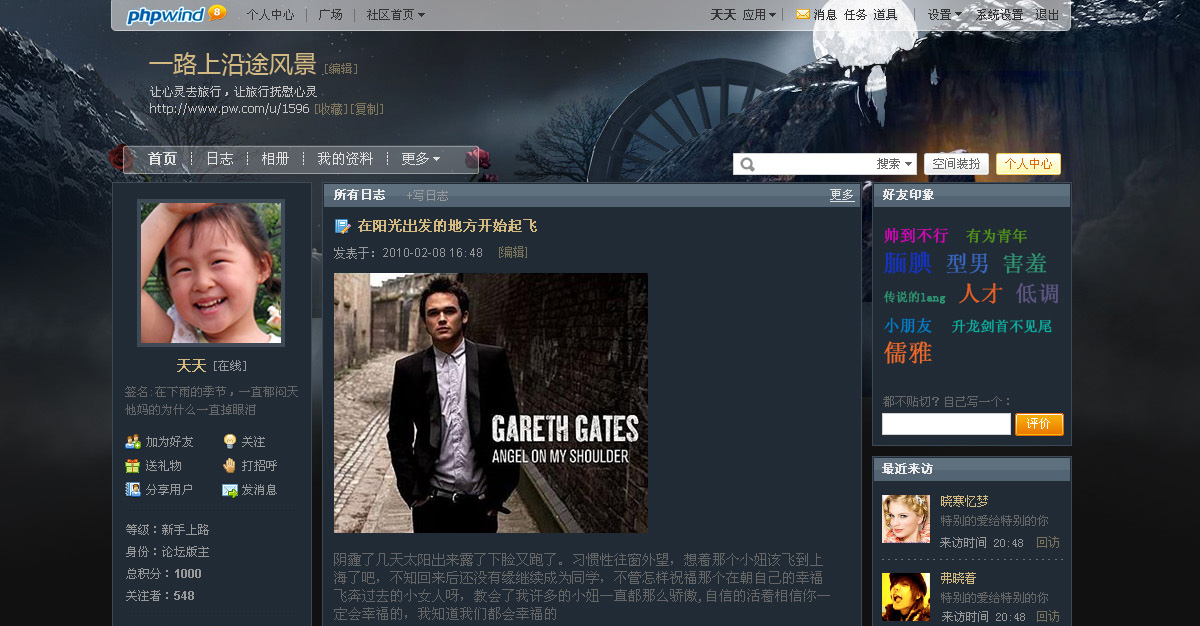The width and height of the screenshot is (1200, 626).
Task: Click the 人才 impression tag
Action: 980,293
